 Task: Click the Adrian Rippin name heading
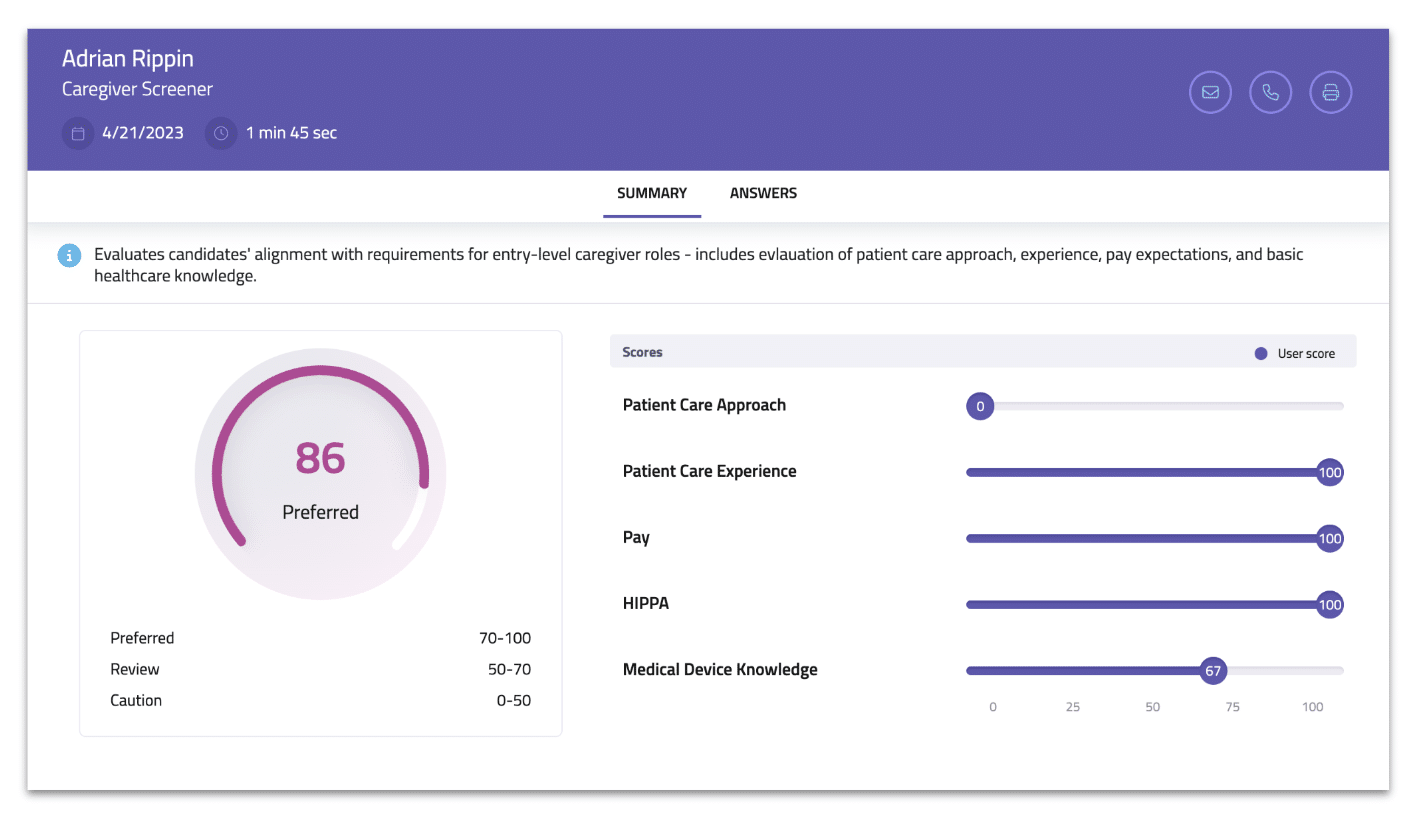point(130,58)
